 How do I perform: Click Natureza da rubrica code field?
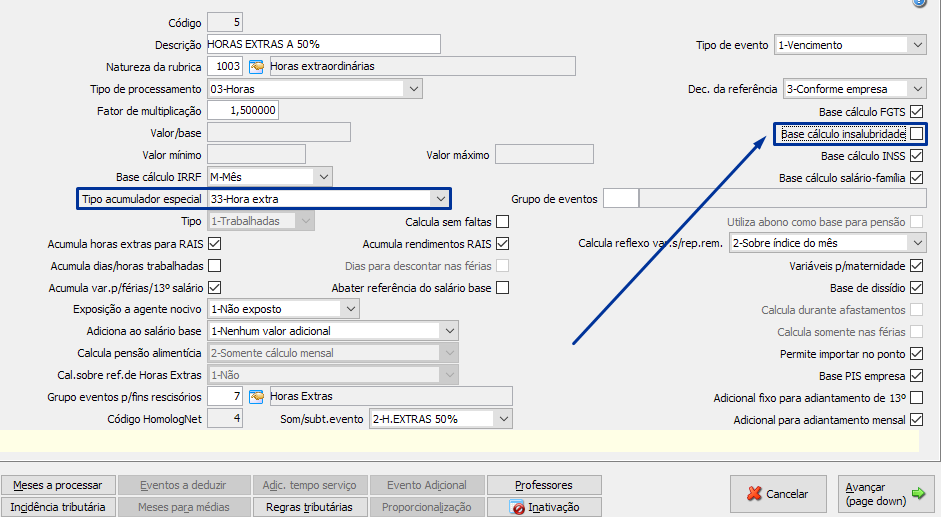pos(224,66)
